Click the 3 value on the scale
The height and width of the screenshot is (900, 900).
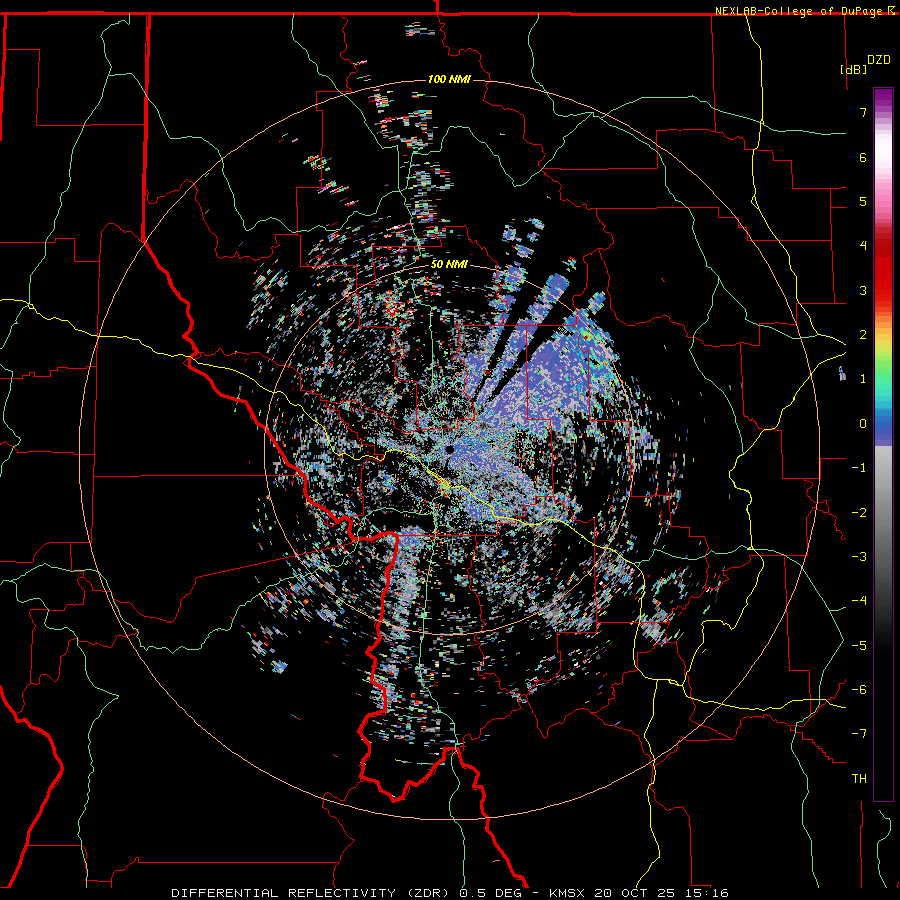click(x=863, y=290)
